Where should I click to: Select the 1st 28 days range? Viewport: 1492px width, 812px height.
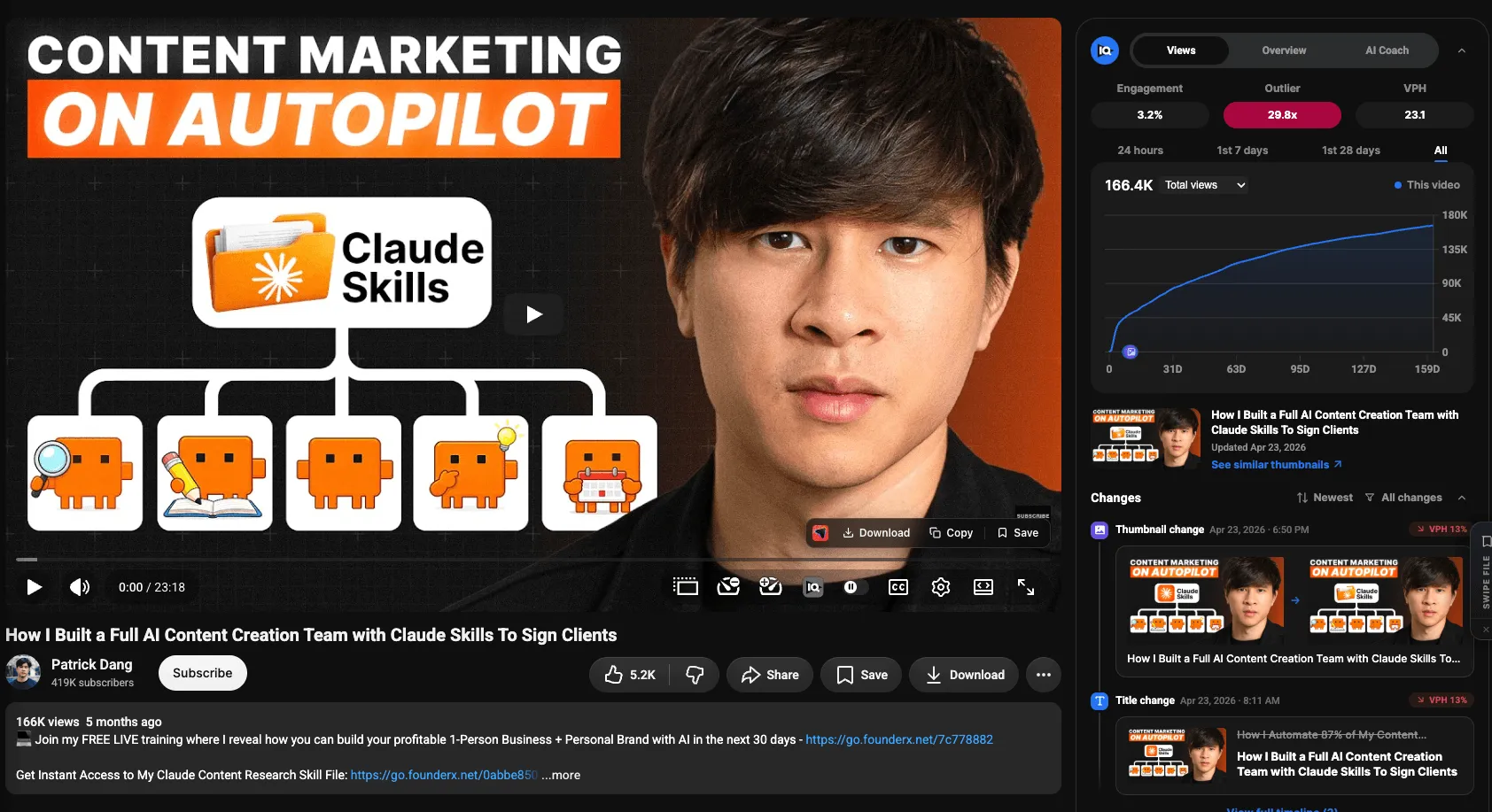(1351, 151)
